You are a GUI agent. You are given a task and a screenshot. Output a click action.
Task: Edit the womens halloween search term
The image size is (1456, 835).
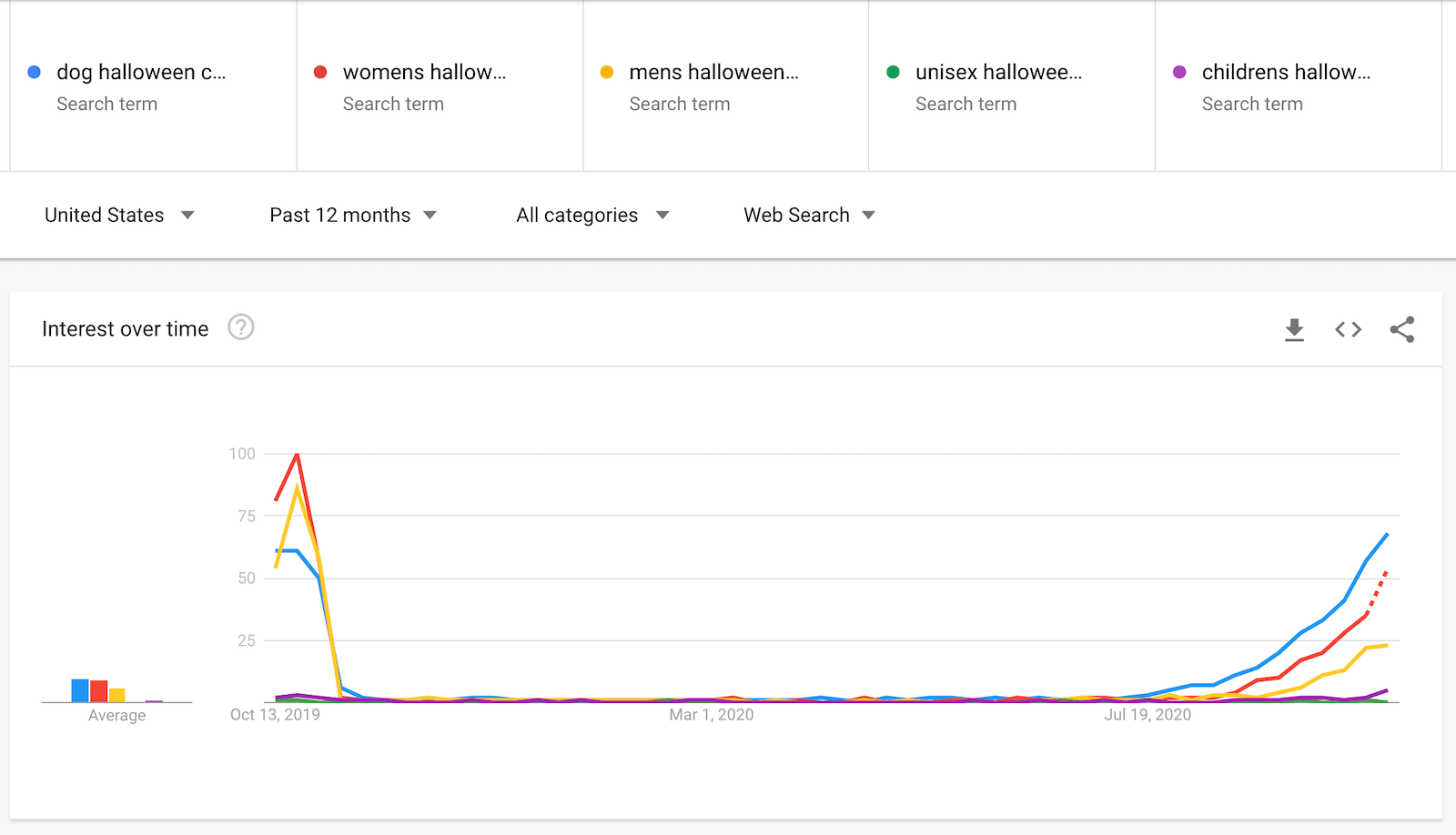[x=424, y=72]
